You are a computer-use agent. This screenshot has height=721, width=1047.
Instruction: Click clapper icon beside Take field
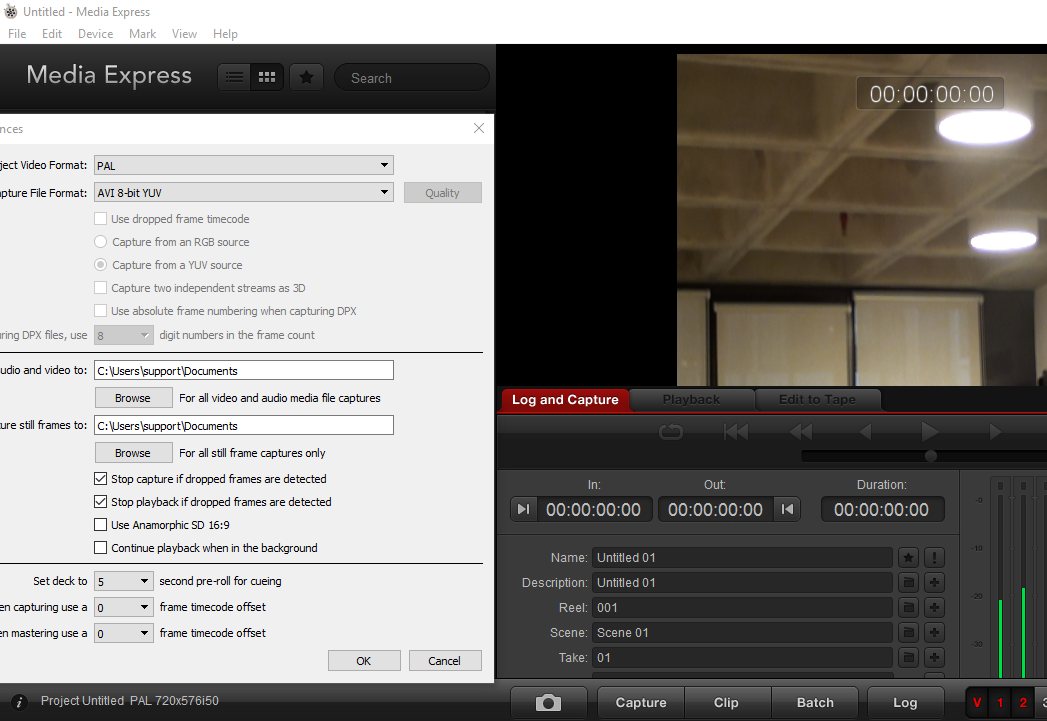tap(908, 658)
